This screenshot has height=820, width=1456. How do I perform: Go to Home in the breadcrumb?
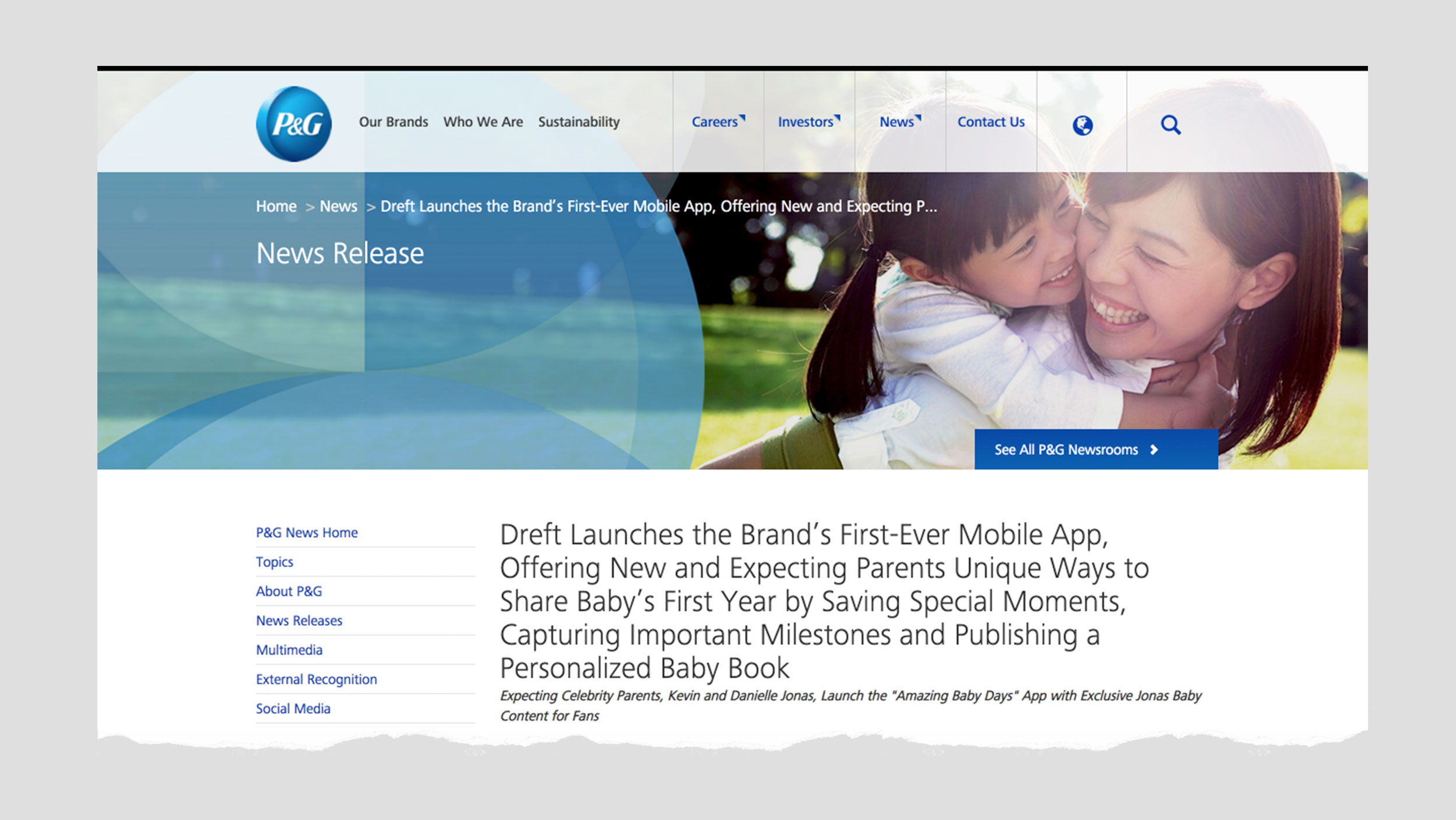point(276,206)
